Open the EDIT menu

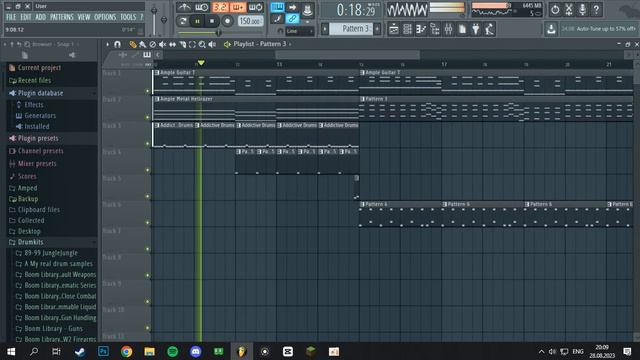tap(26, 17)
